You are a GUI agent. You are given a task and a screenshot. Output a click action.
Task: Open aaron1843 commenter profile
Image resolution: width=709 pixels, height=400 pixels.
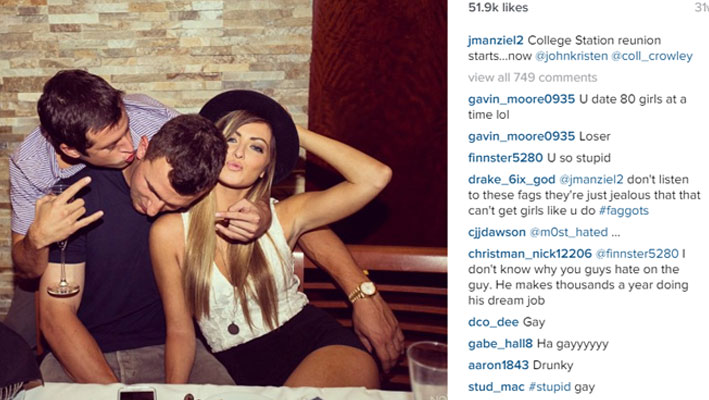(498, 365)
